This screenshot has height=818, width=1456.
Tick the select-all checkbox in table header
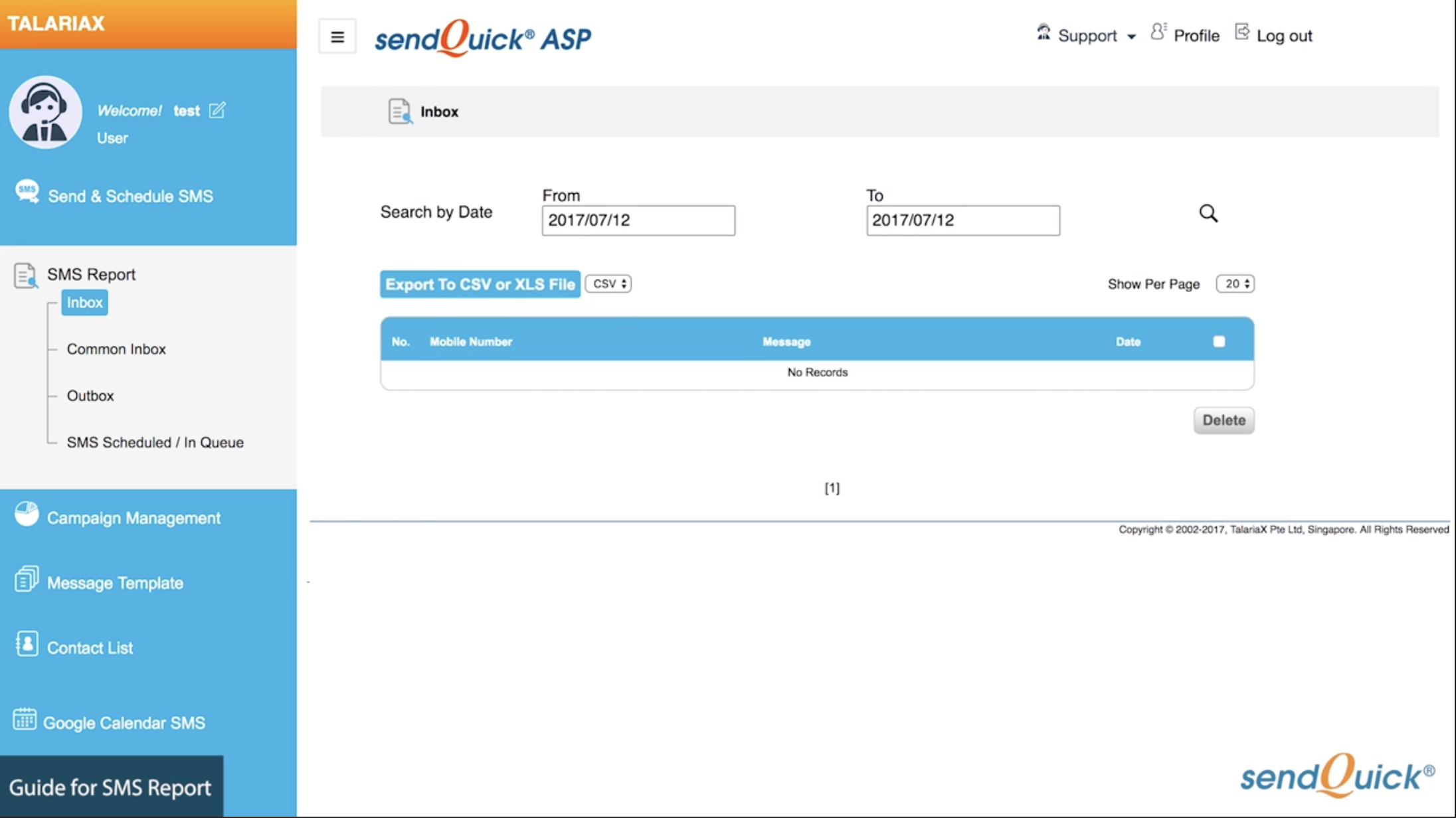coord(1219,341)
